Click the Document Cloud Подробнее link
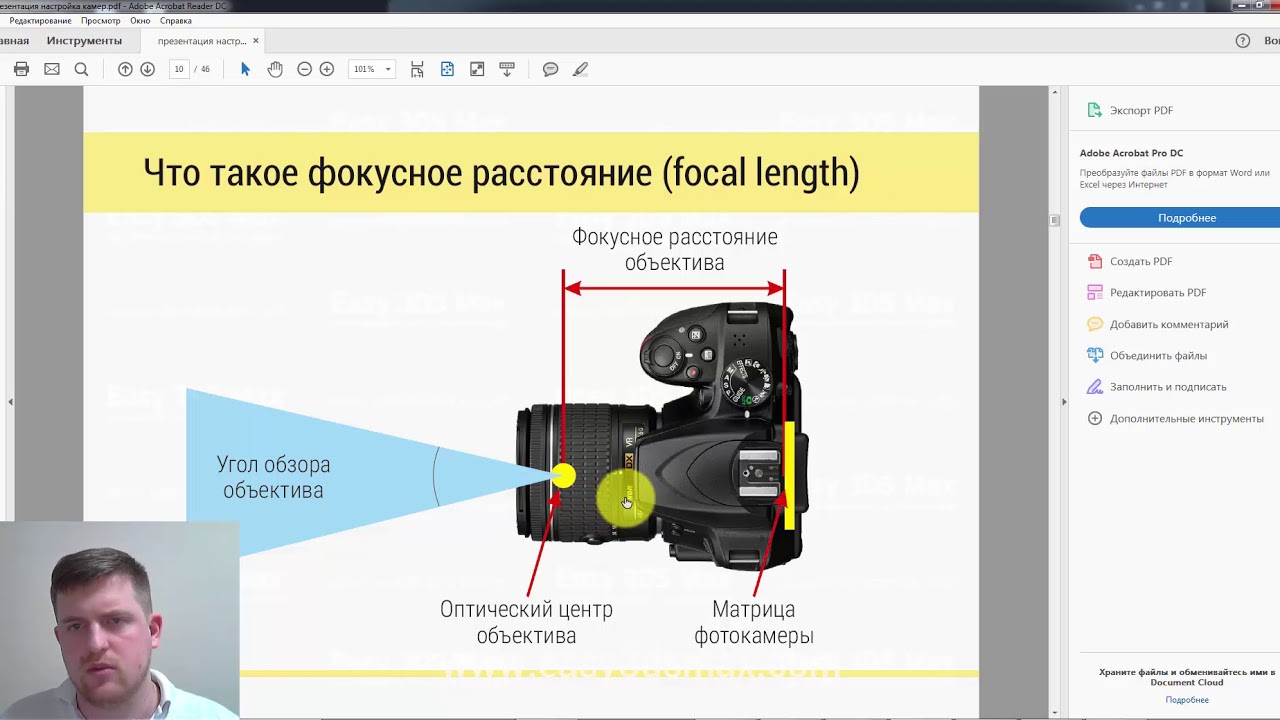1280x720 pixels. coord(1187,700)
